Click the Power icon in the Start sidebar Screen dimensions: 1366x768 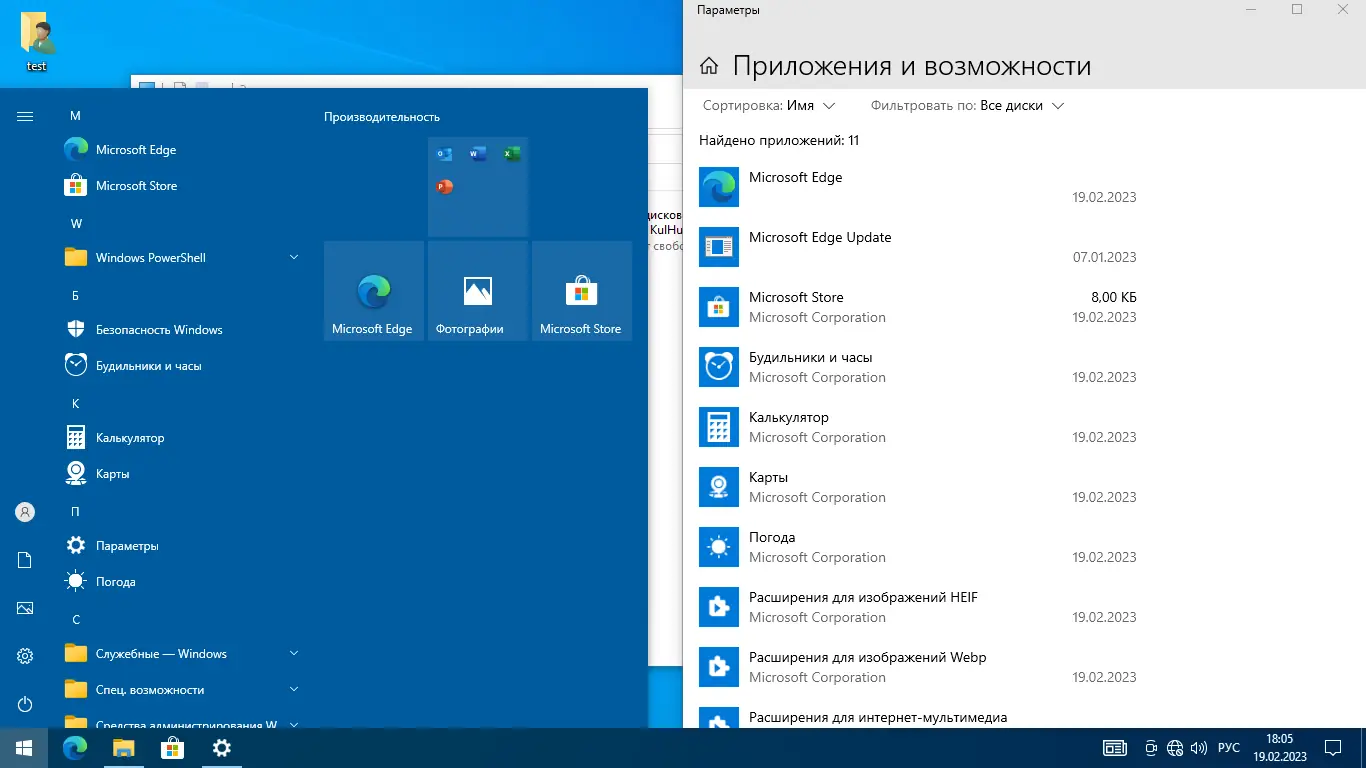pos(24,704)
